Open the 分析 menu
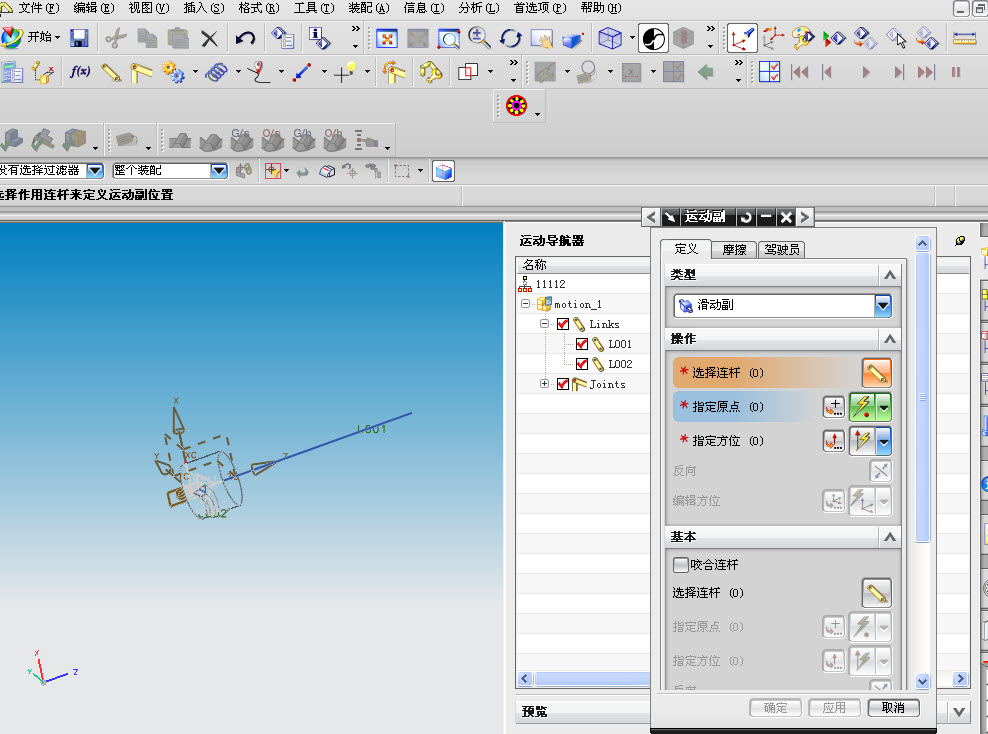988x734 pixels. click(478, 8)
